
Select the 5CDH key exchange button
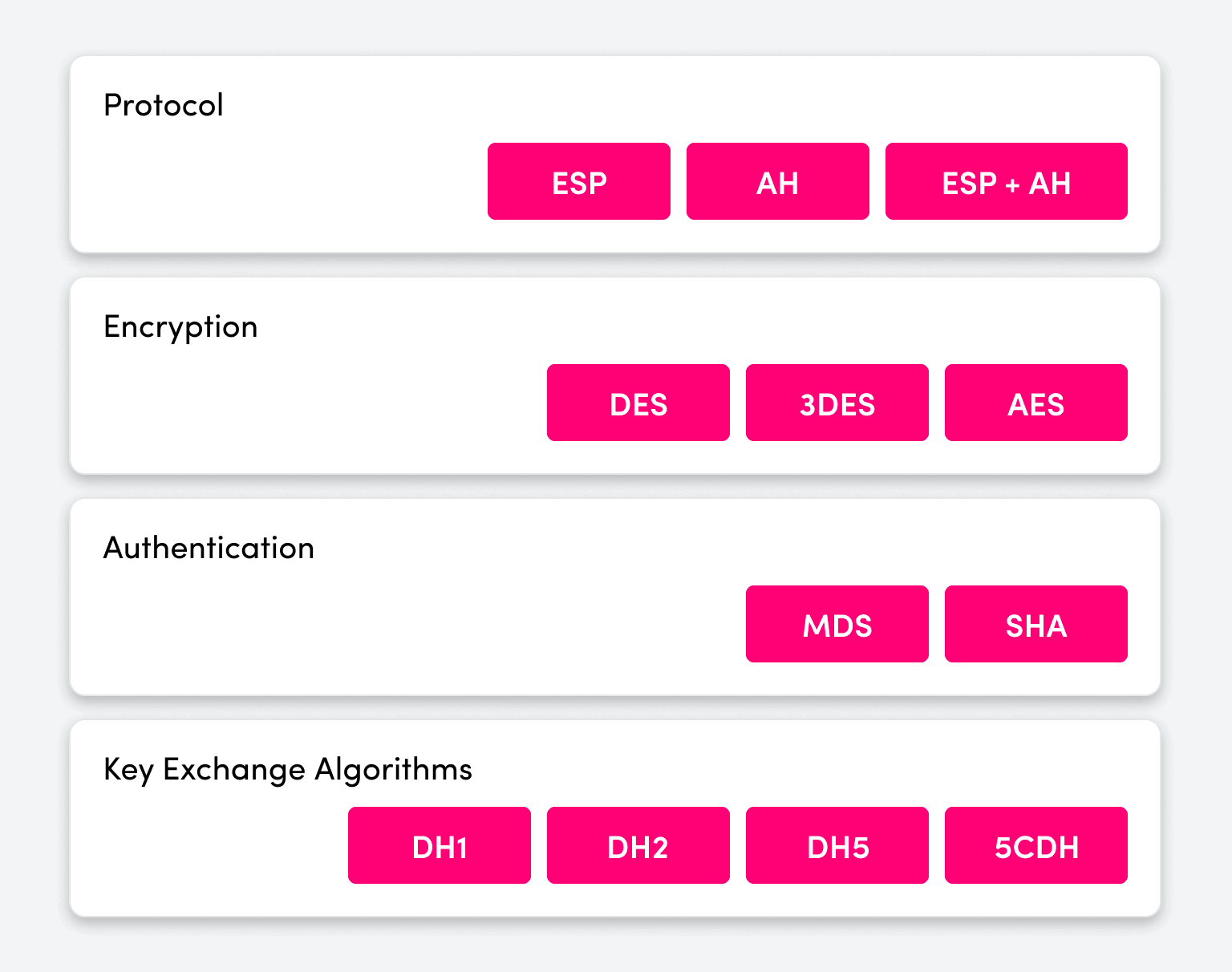point(1035,845)
